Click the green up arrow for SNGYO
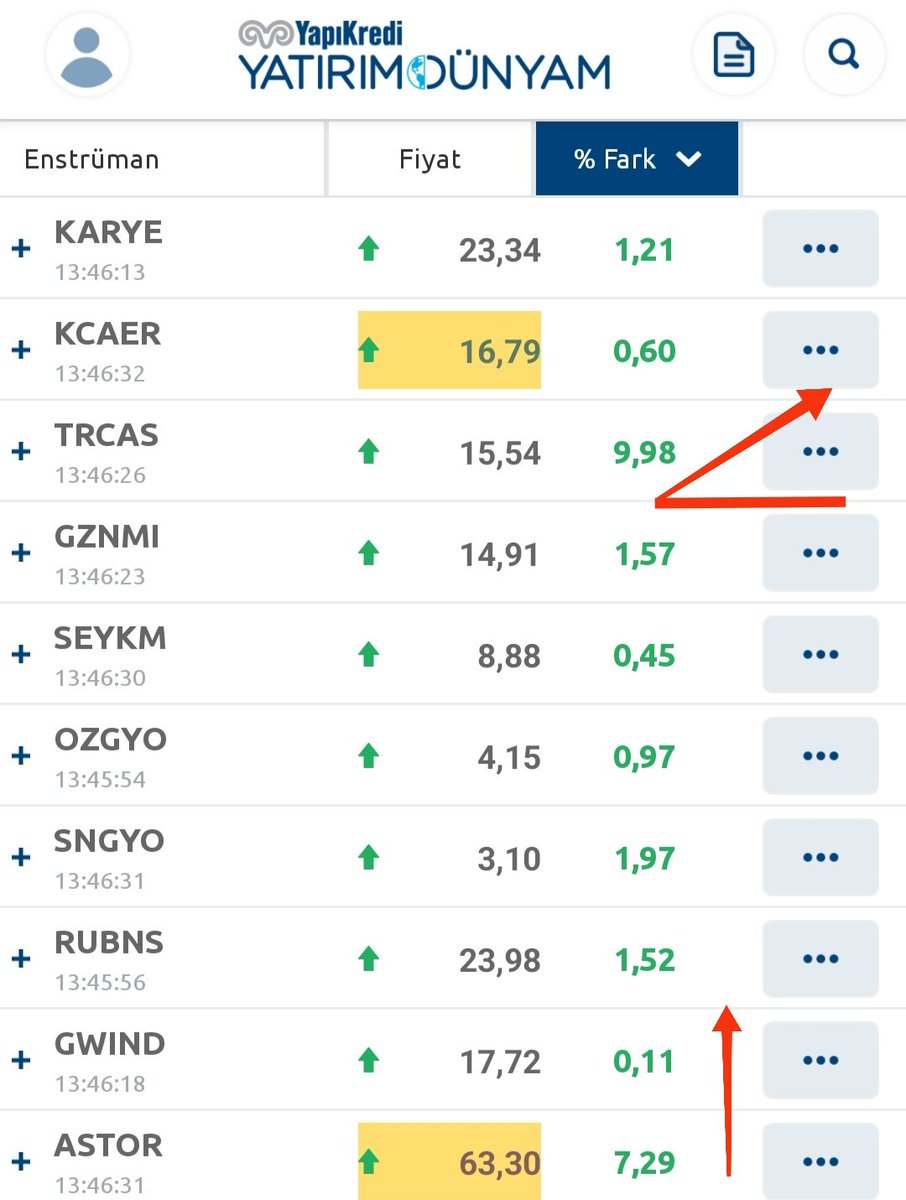 coord(369,858)
